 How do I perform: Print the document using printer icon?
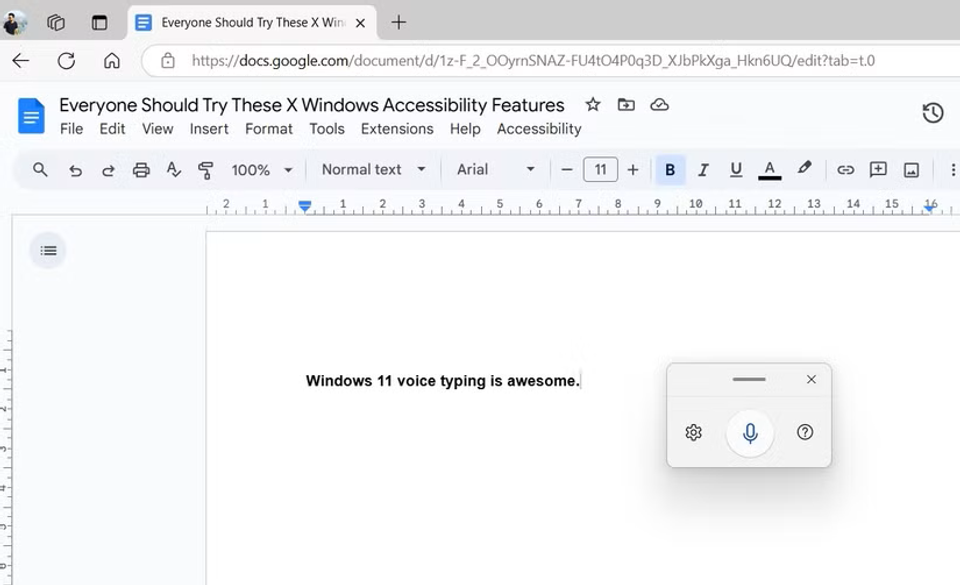[141, 170]
